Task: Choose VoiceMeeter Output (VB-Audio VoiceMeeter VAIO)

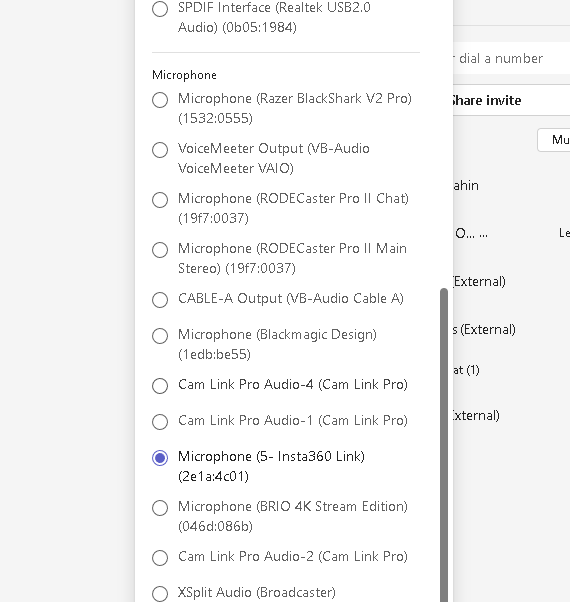Action: pos(160,150)
